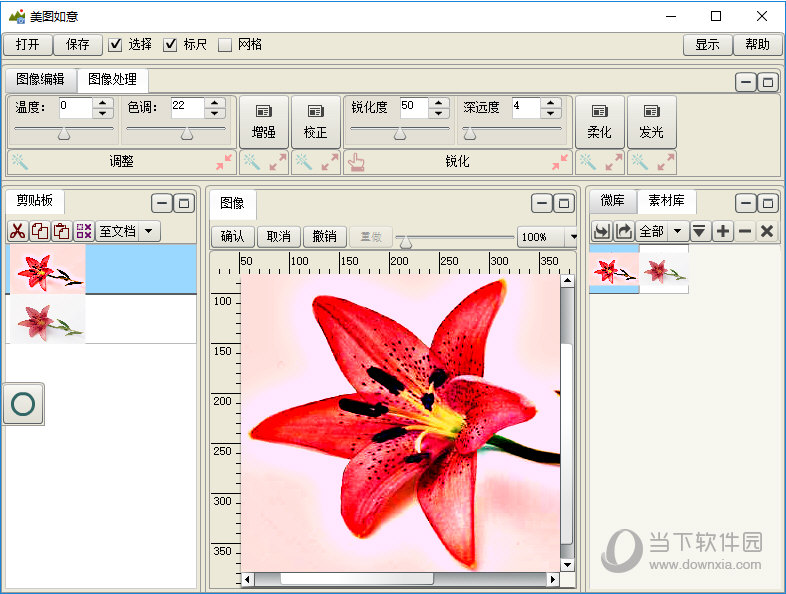Image resolution: width=786 pixels, height=594 pixels.
Task: Disable the 标尺 ruler checkbox
Action: 170,44
